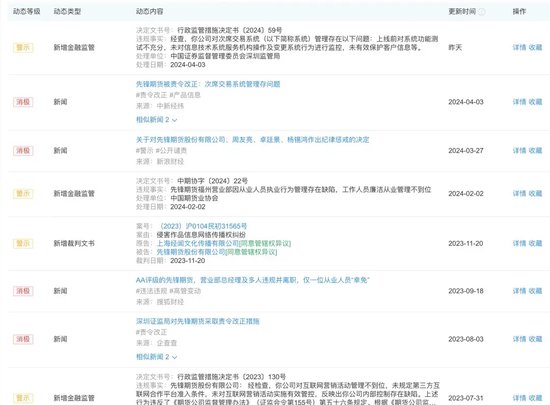Click 消极 badge in the 2023-08-03 row
The width and height of the screenshot is (550, 405).
click(23, 339)
